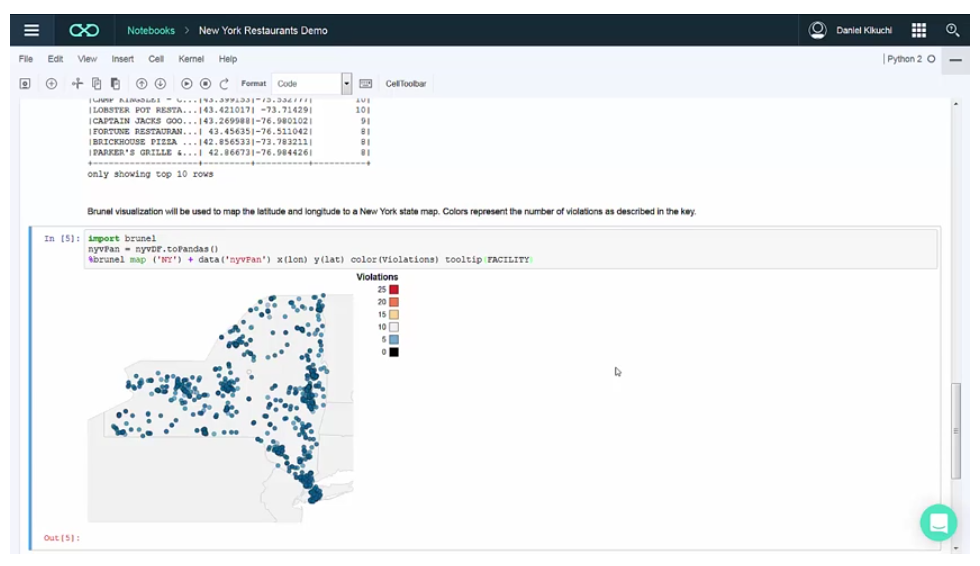Click the light orange 15 violations swatch
Viewport: 980px width, 566px height.
tap(394, 314)
